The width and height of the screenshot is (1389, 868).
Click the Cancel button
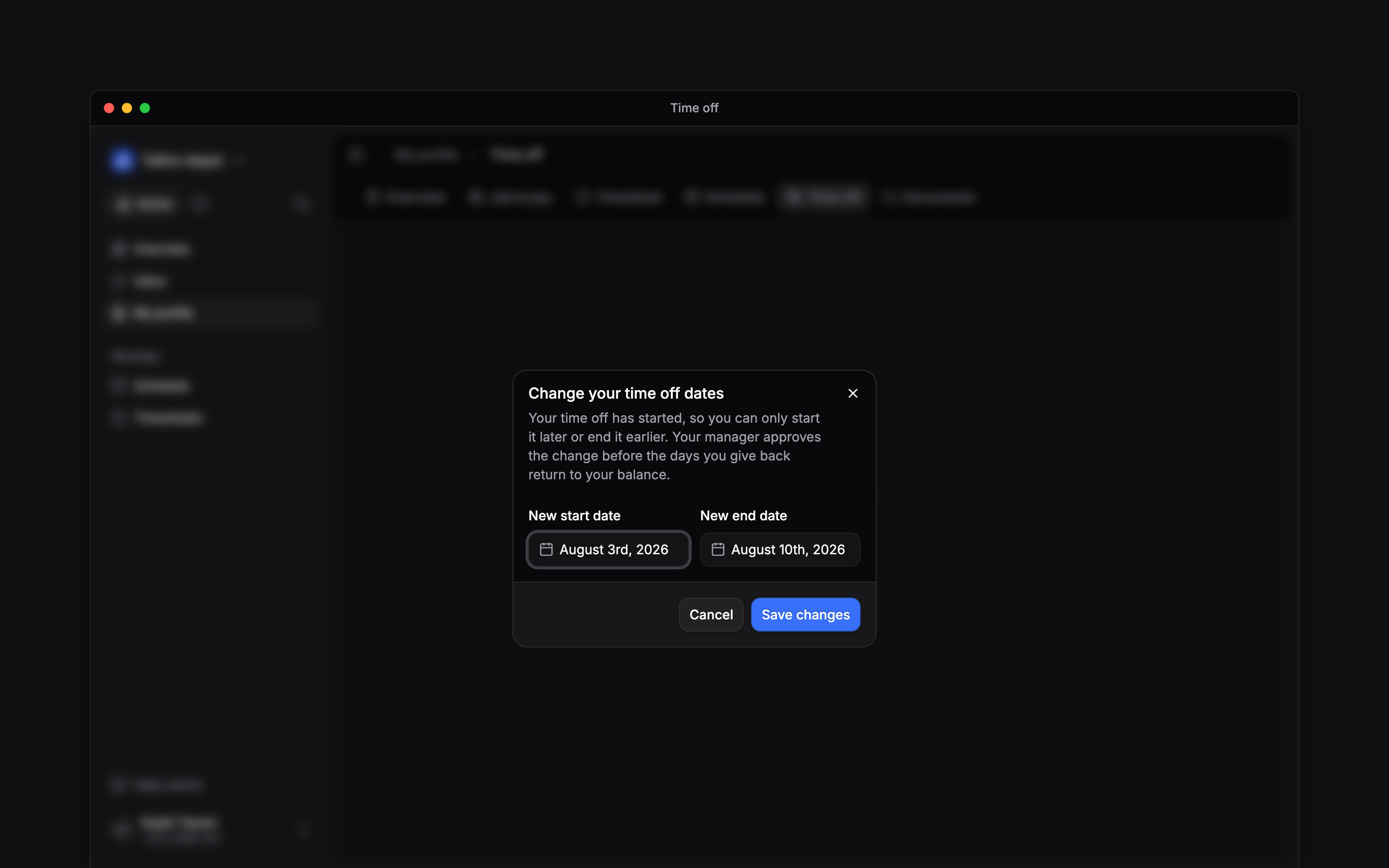point(711,614)
